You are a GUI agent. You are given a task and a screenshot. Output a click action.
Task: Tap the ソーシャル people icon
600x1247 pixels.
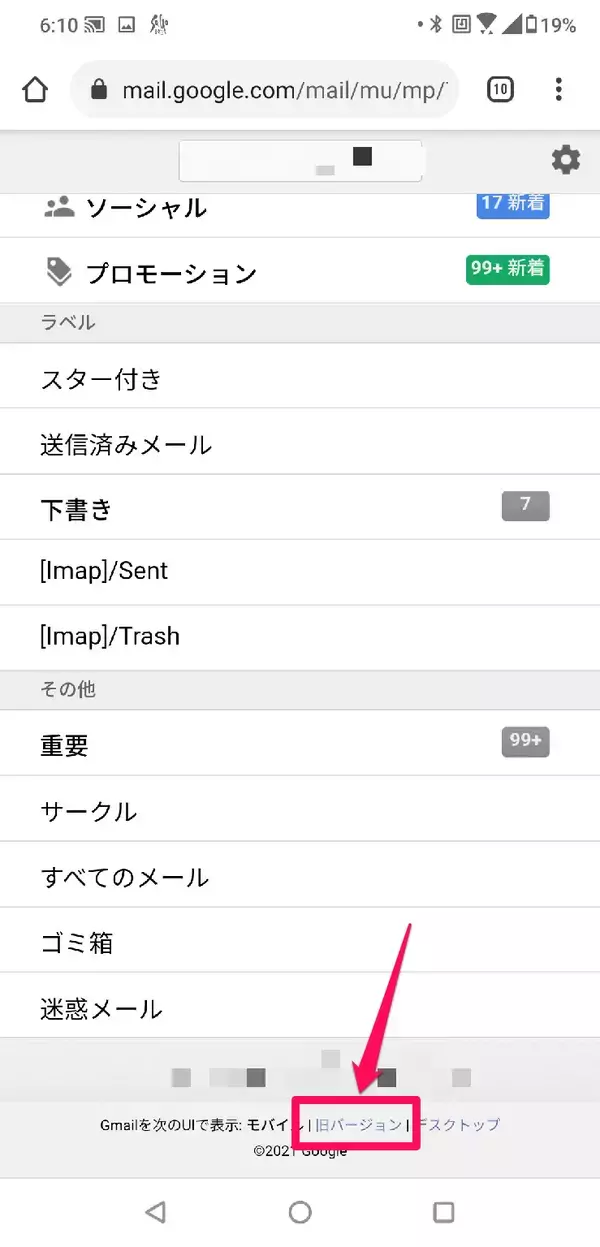(60, 207)
